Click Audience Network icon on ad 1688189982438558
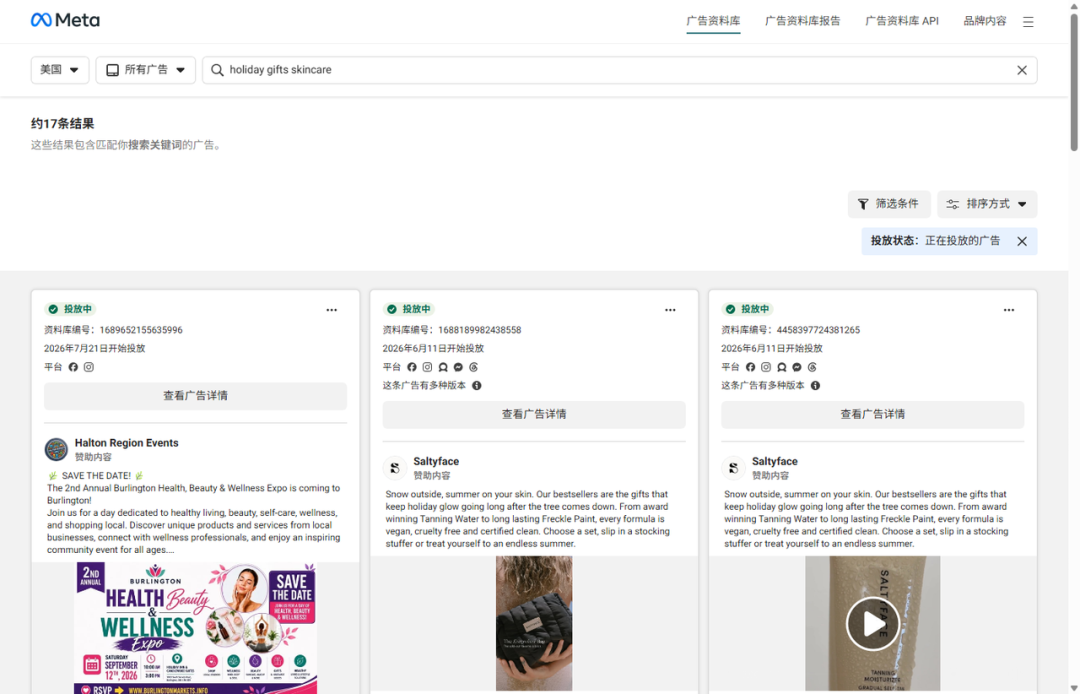 point(443,367)
